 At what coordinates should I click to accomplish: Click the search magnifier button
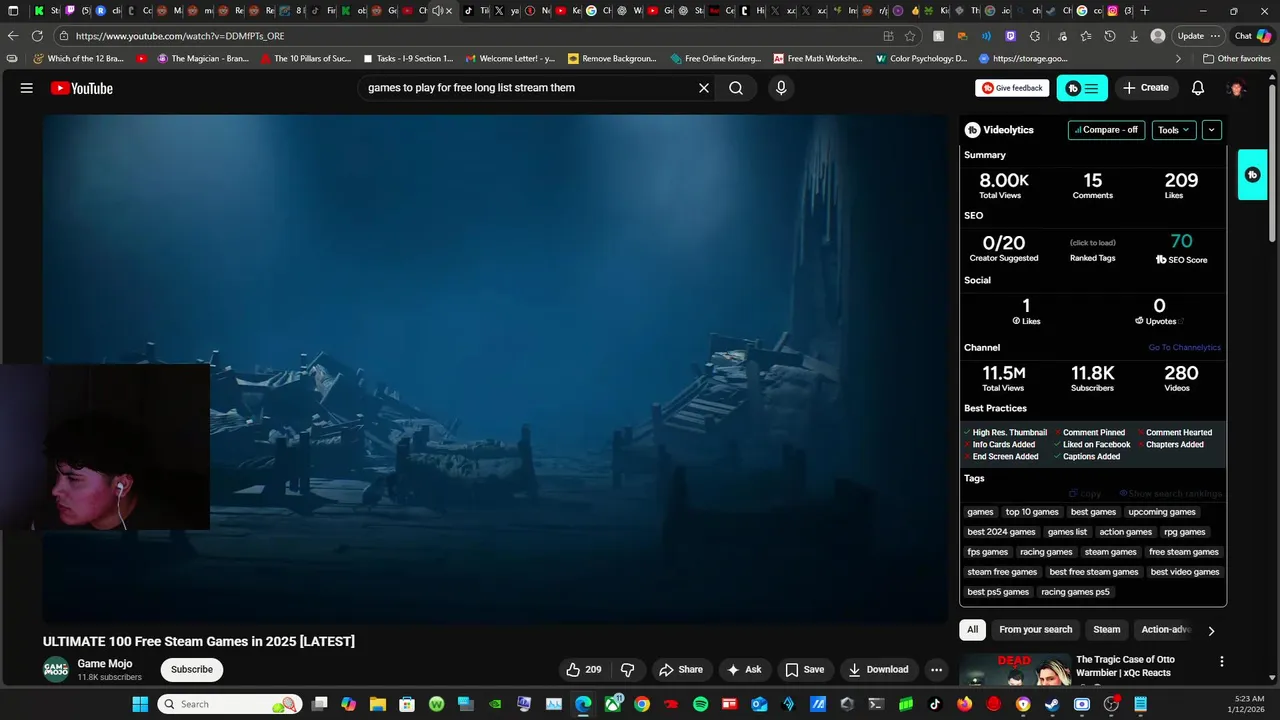pos(736,88)
